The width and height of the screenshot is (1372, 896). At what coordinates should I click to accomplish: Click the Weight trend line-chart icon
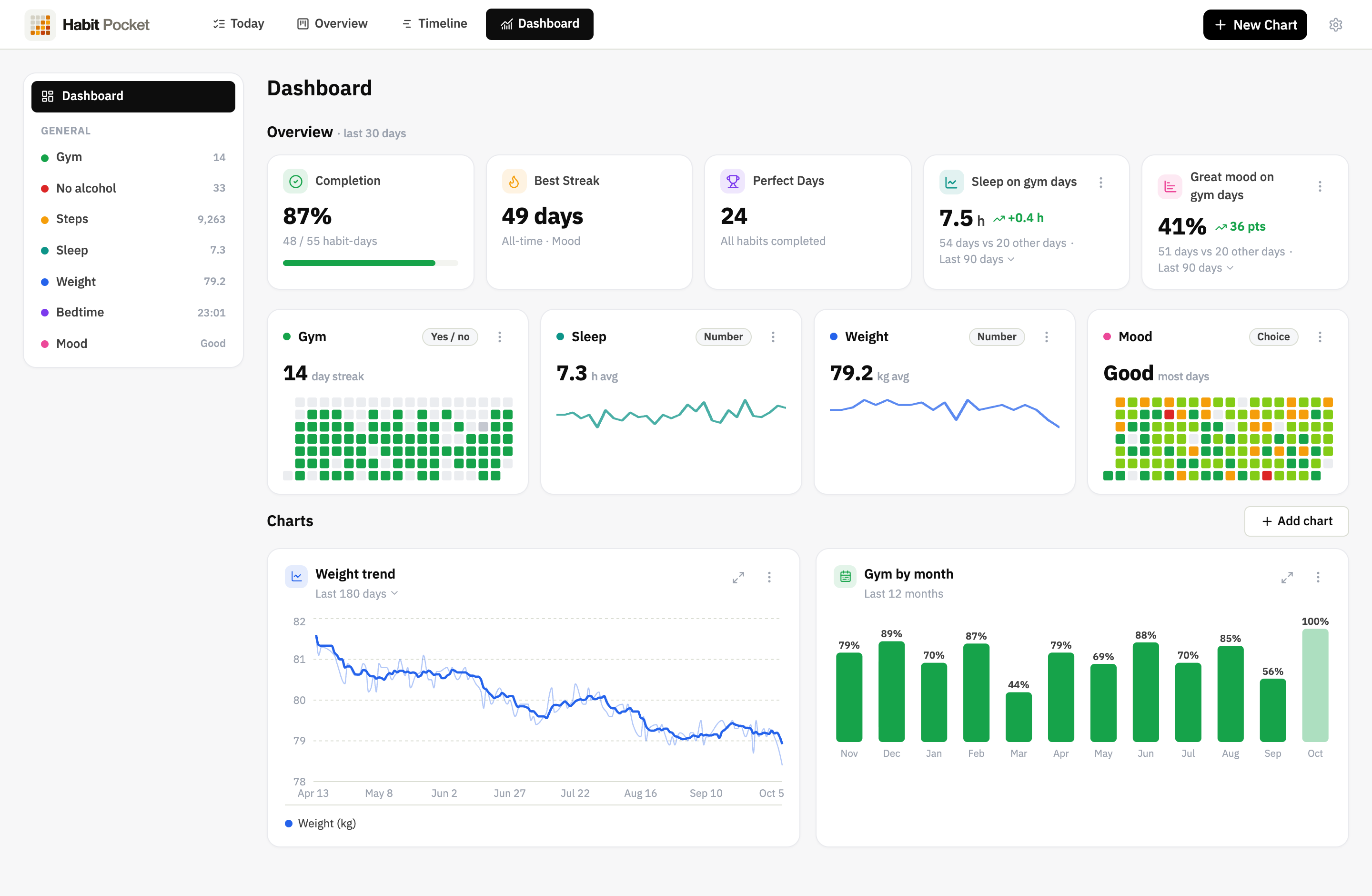point(296,576)
